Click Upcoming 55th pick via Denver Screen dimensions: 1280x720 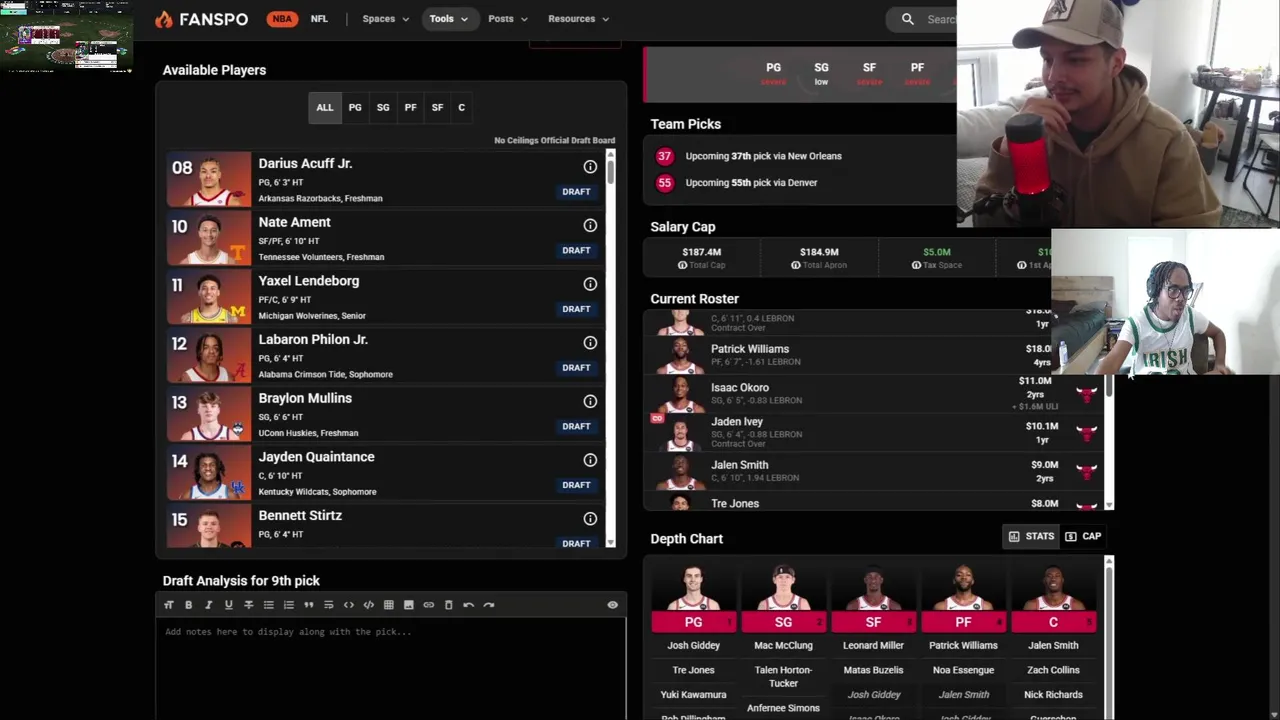[x=751, y=183]
